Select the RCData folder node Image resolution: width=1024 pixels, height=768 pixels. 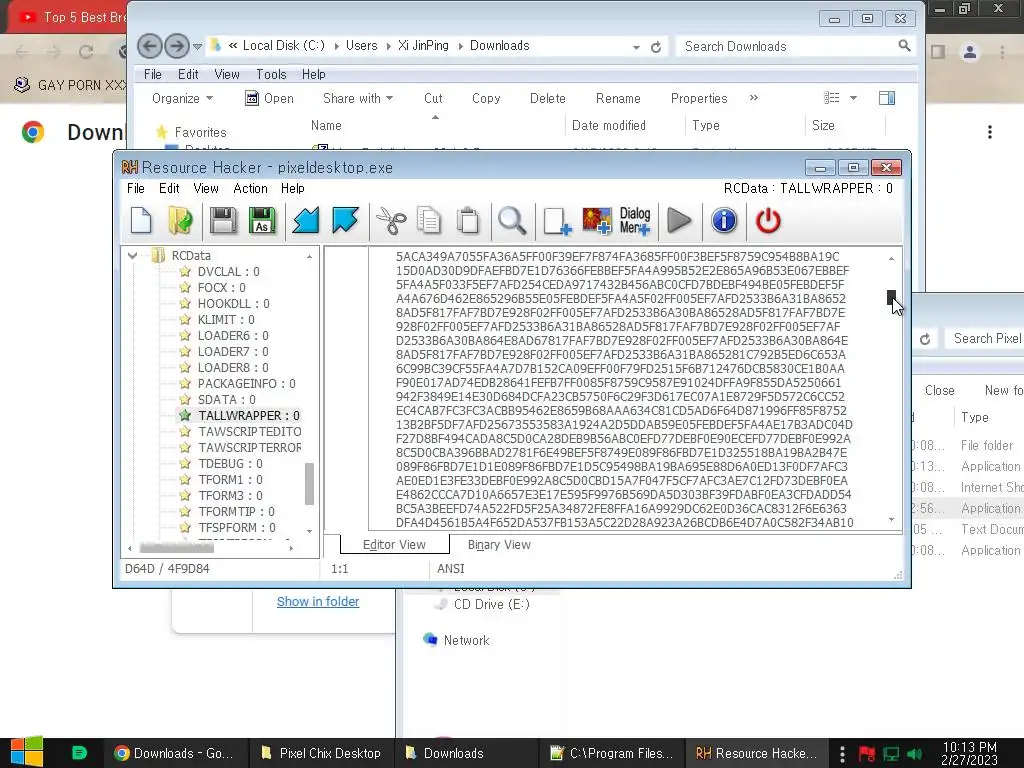click(191, 255)
